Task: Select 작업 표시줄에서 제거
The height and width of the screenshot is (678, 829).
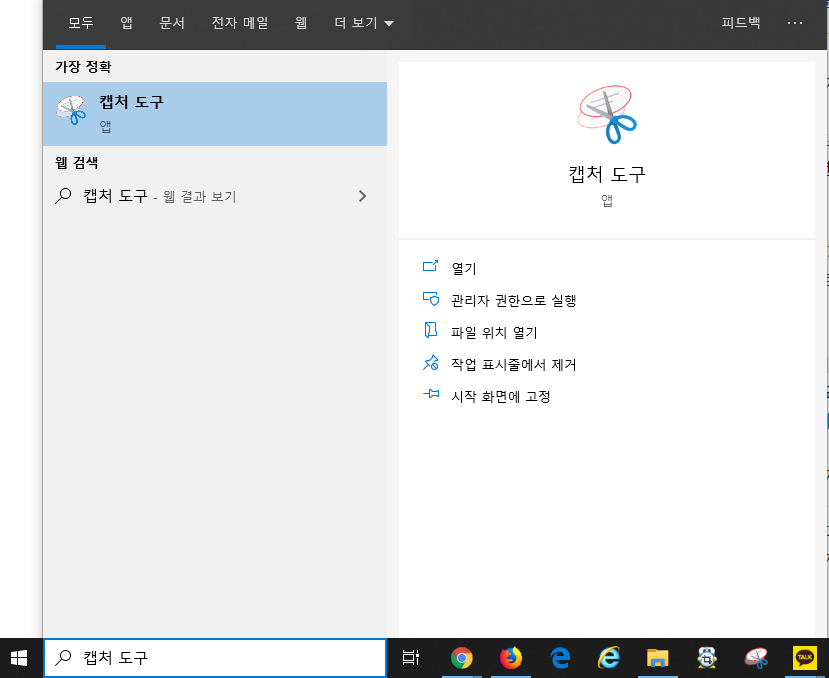Action: click(x=513, y=364)
